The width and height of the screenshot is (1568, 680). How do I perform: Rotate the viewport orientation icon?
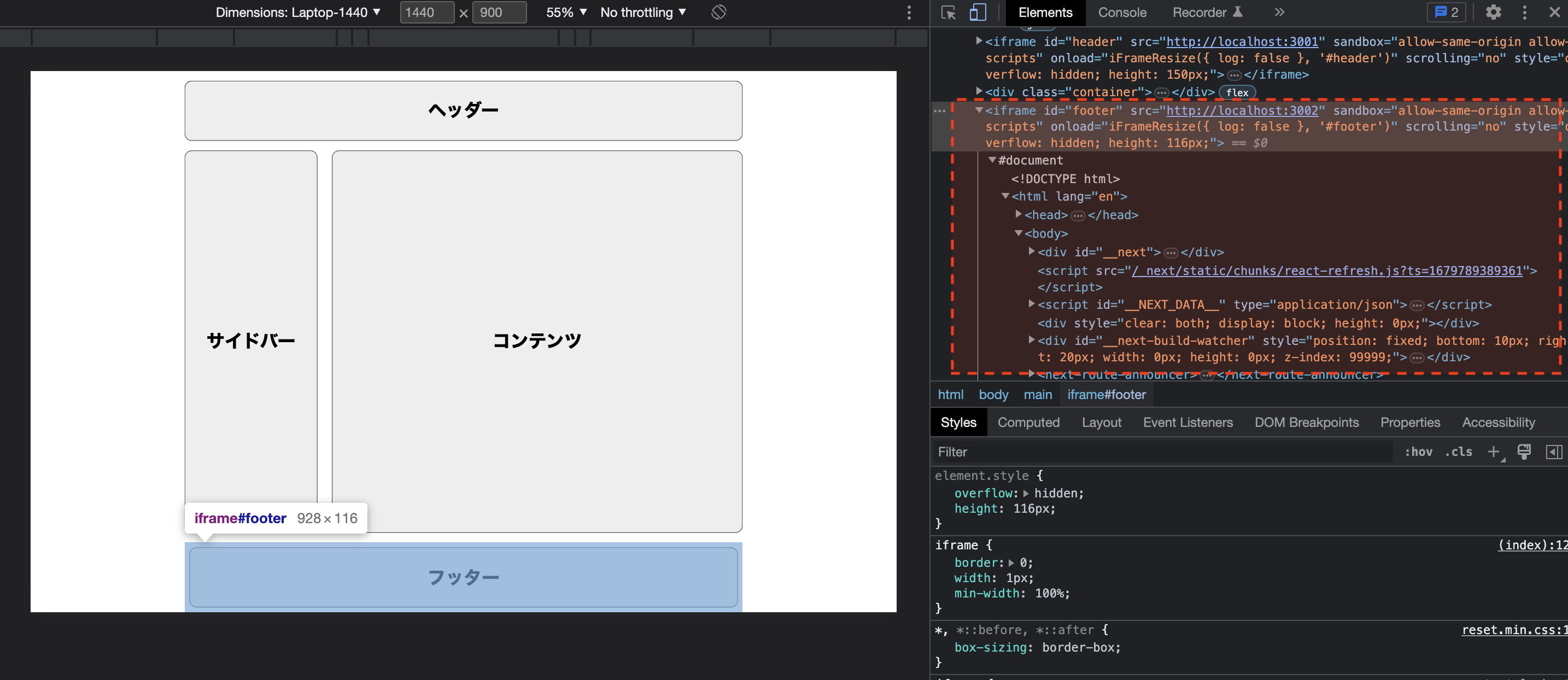pos(719,12)
